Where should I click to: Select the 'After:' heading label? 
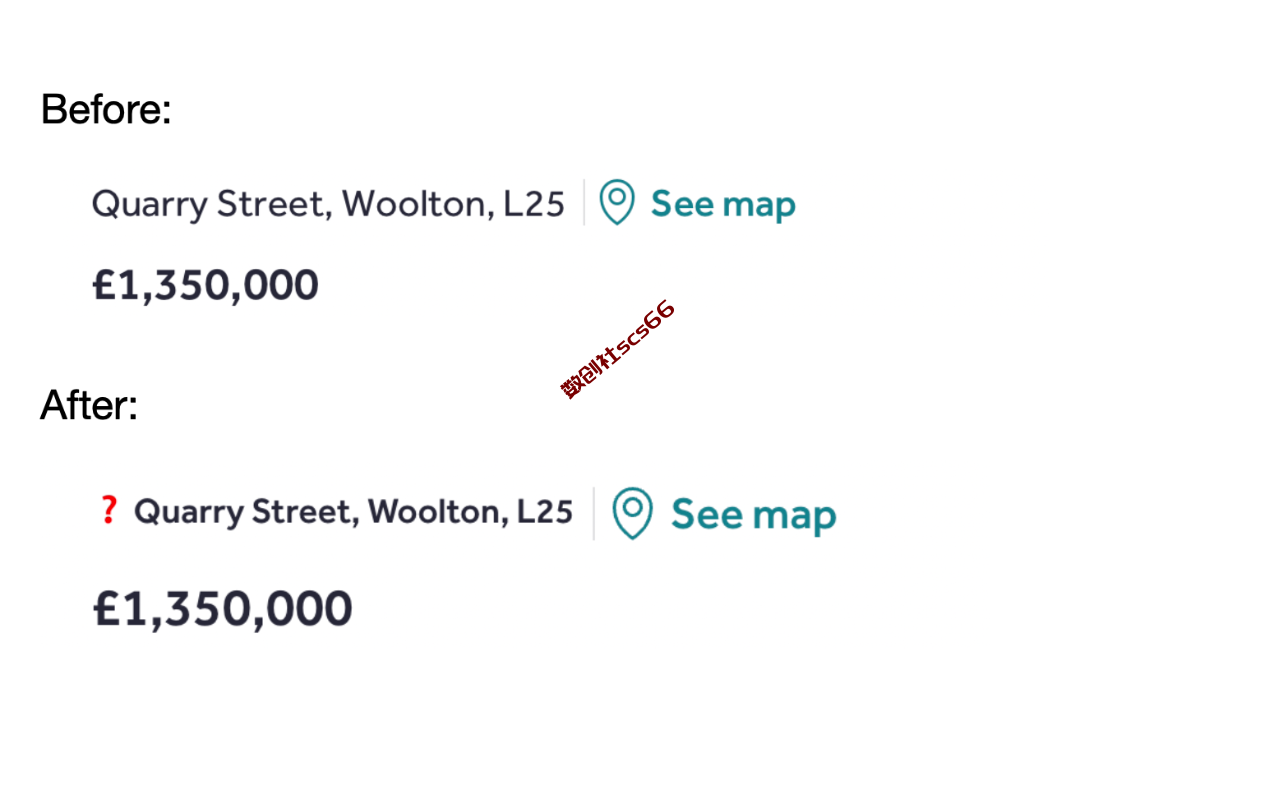click(89, 405)
